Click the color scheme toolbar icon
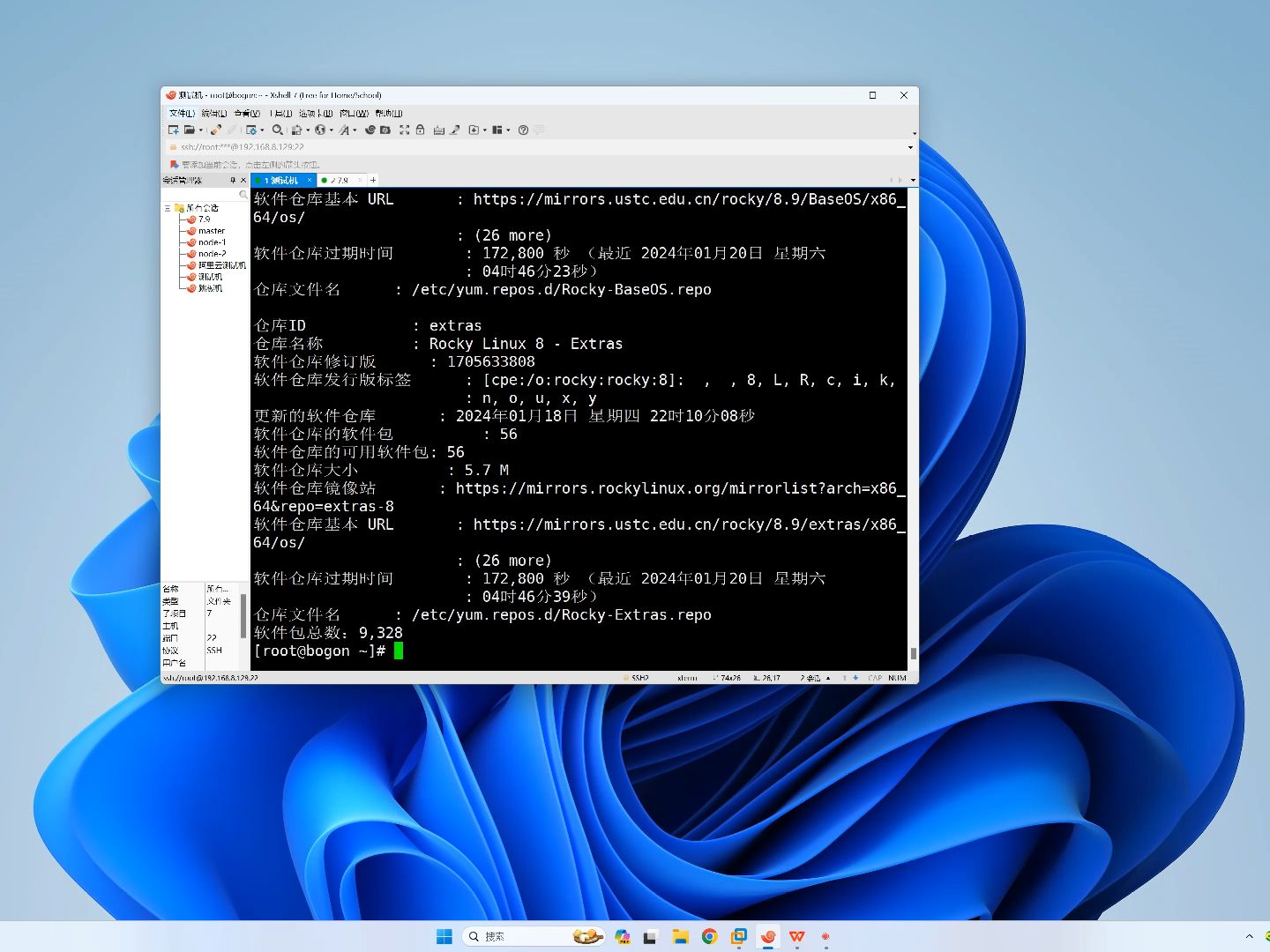This screenshot has width=1270, height=952. pos(296,130)
